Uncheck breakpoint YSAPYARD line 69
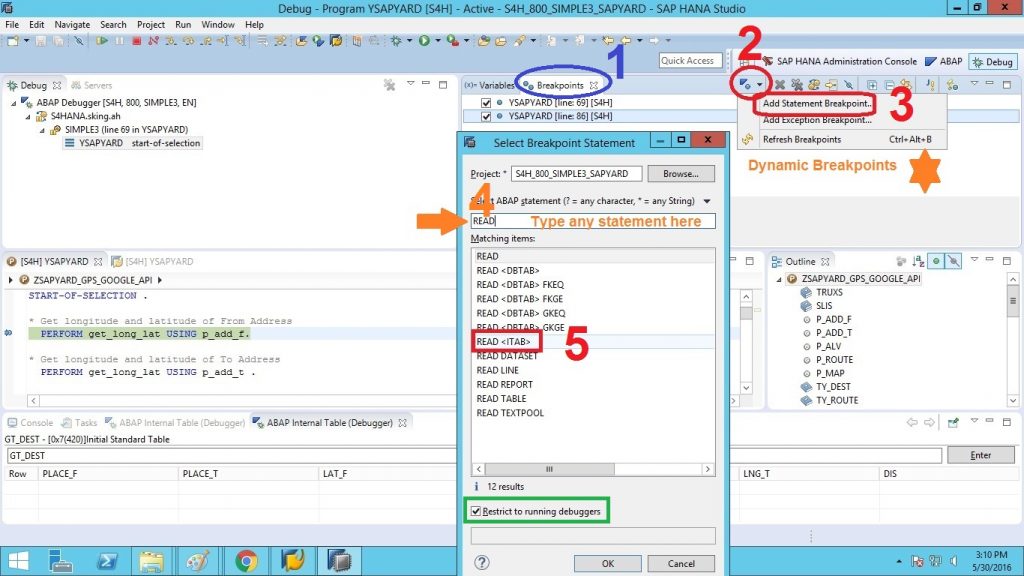This screenshot has height=576, width=1024. tap(486, 103)
